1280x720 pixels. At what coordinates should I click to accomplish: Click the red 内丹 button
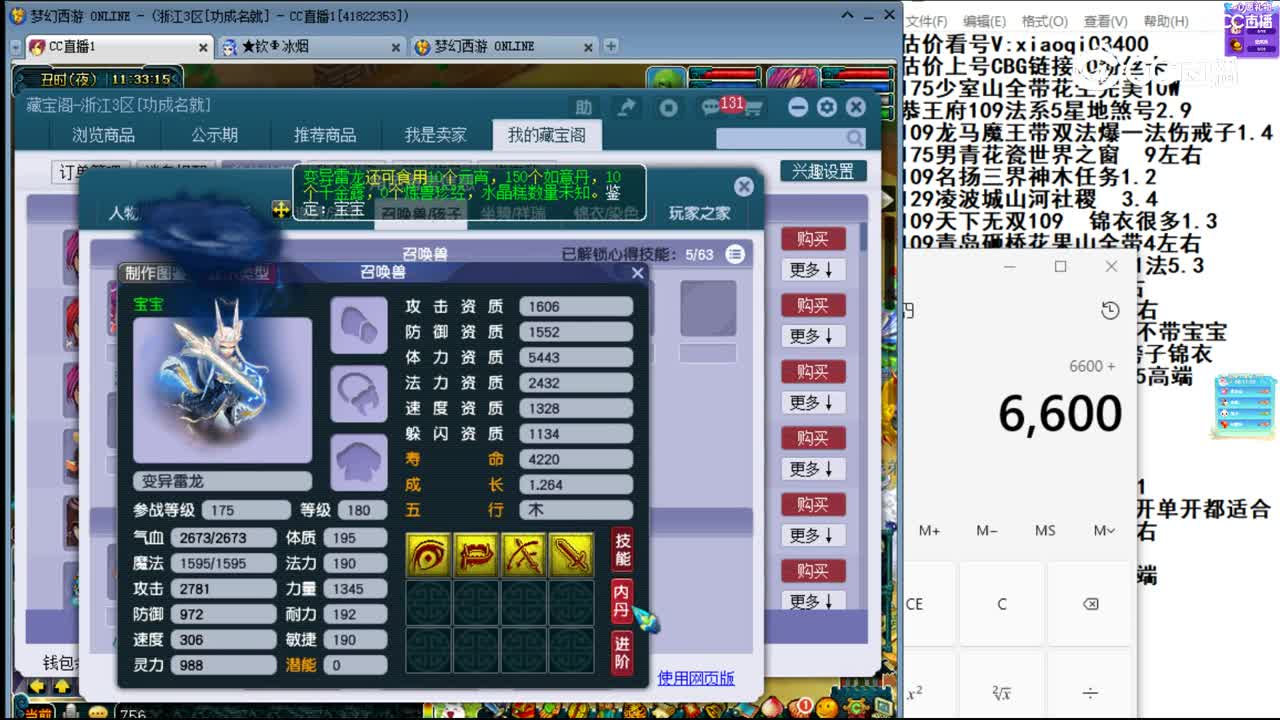(622, 601)
